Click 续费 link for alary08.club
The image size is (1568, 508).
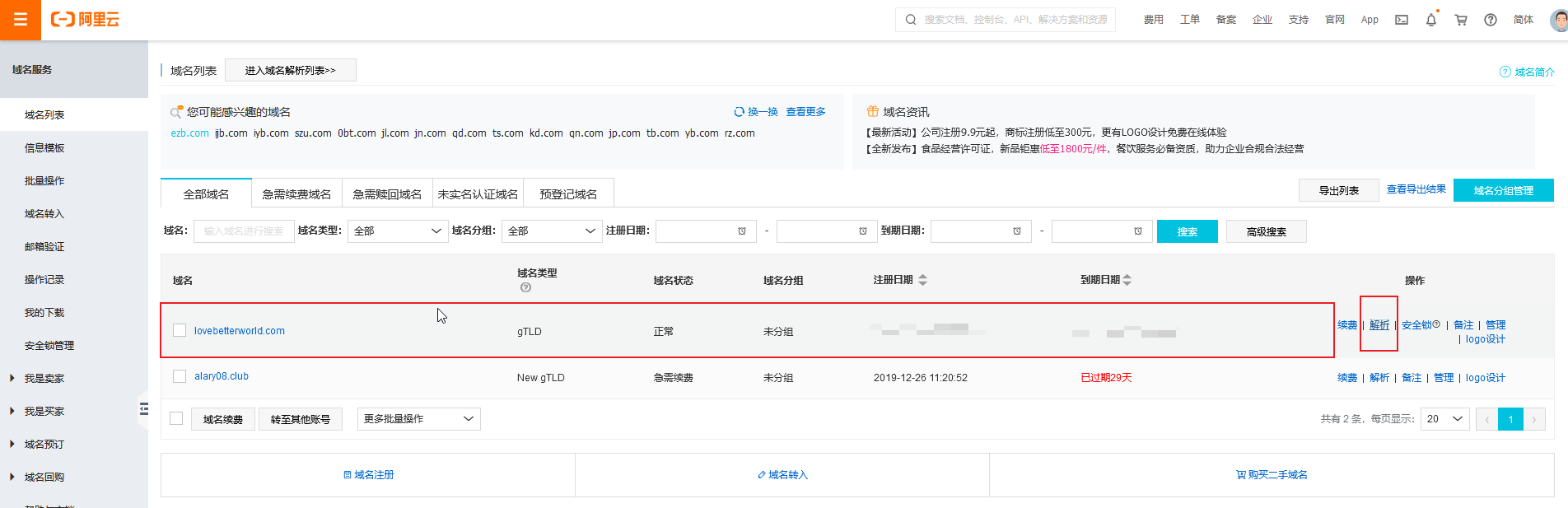pos(1347,378)
